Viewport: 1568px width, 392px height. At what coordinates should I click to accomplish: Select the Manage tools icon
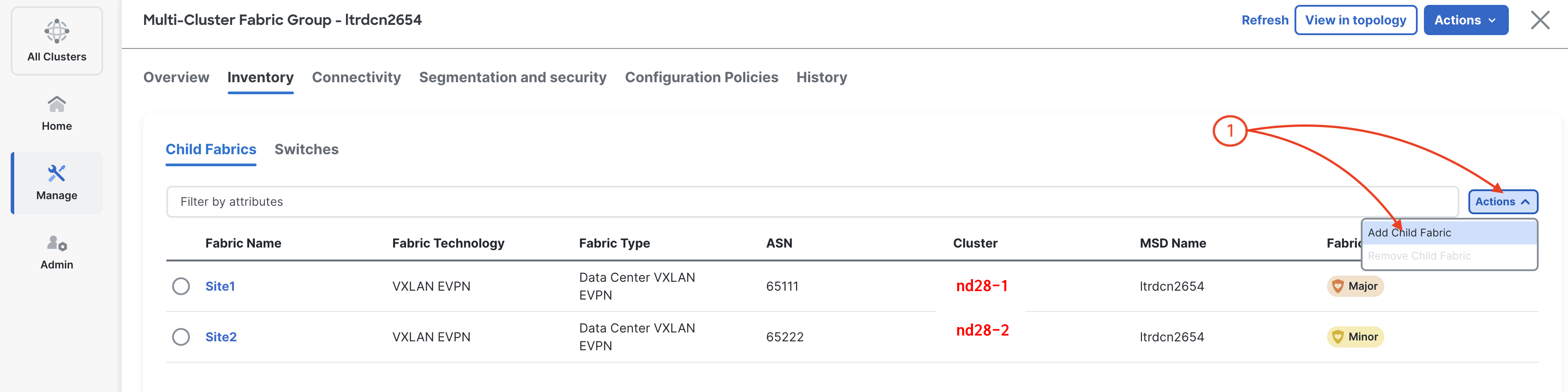pyautogui.click(x=56, y=173)
